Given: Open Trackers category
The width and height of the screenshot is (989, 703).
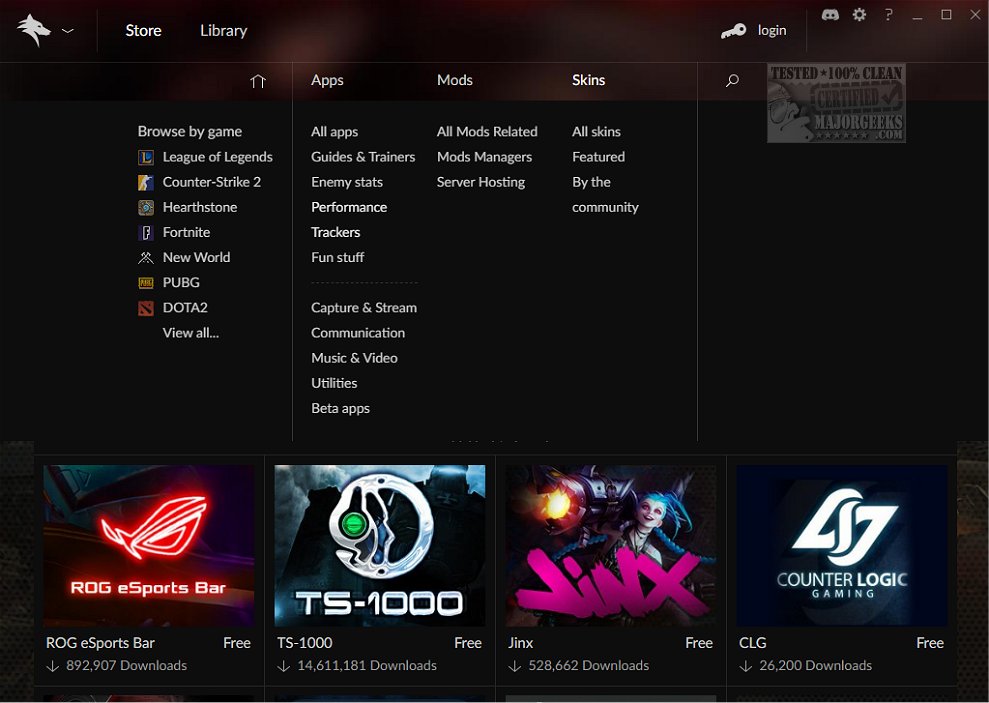Looking at the screenshot, I should coord(336,232).
